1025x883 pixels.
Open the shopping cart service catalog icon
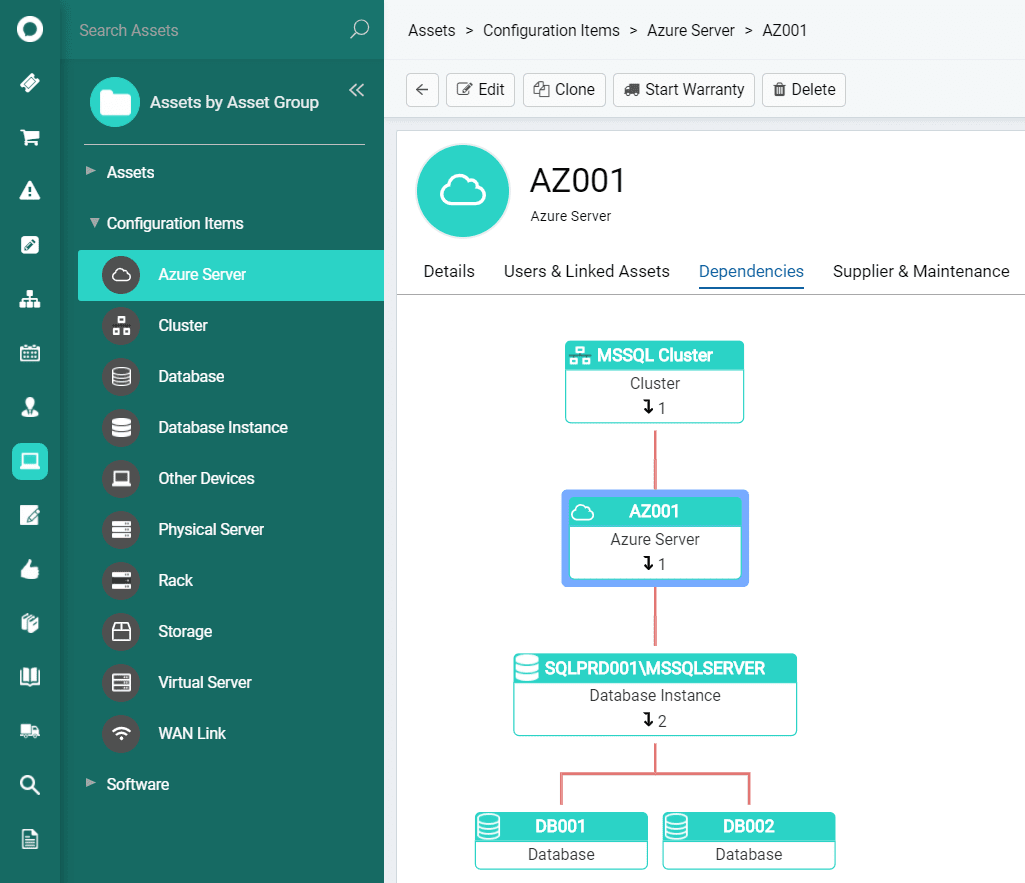29,137
